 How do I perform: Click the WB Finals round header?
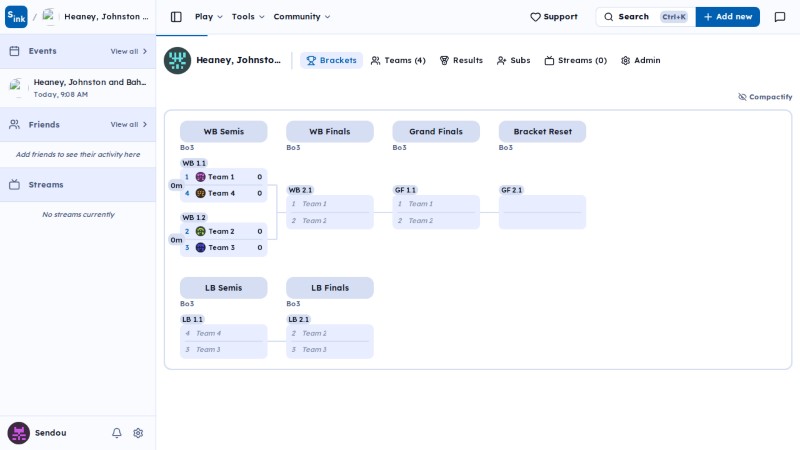pos(330,131)
